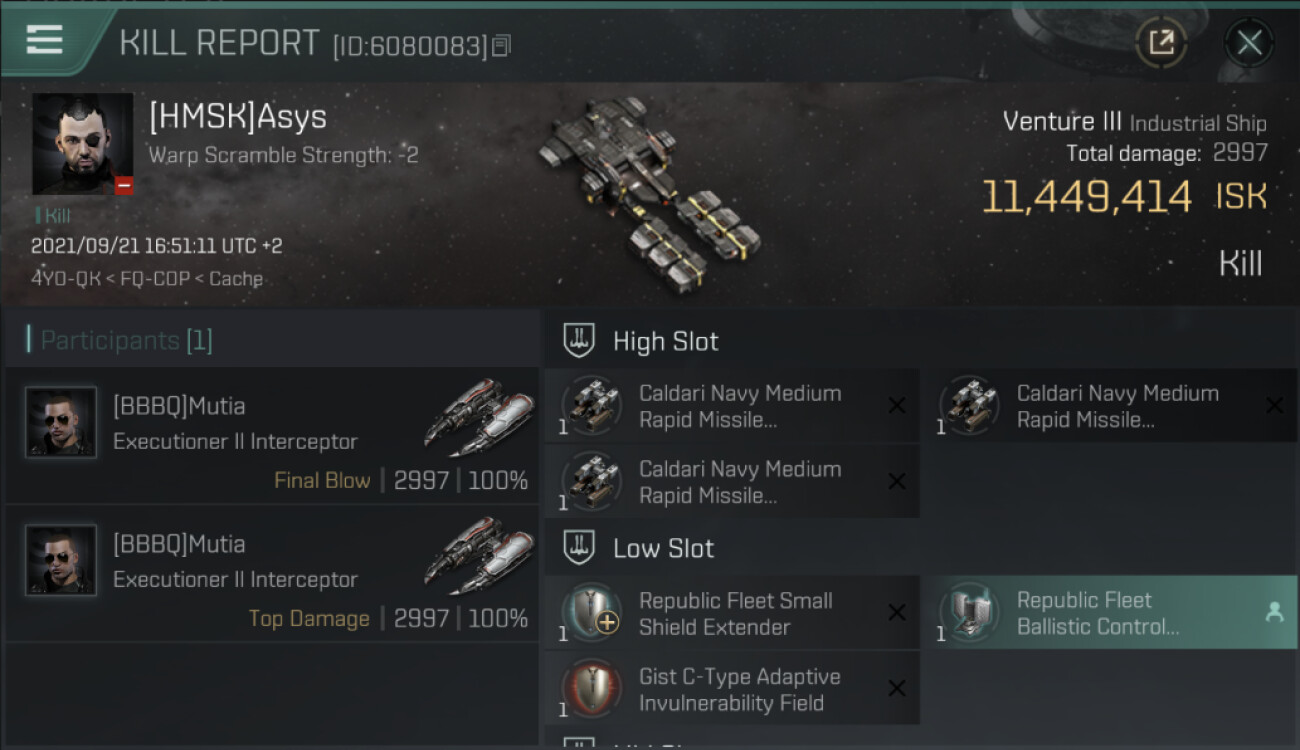Open the 4YO-QK system location link
This screenshot has width=1300, height=750.
[x=66, y=278]
